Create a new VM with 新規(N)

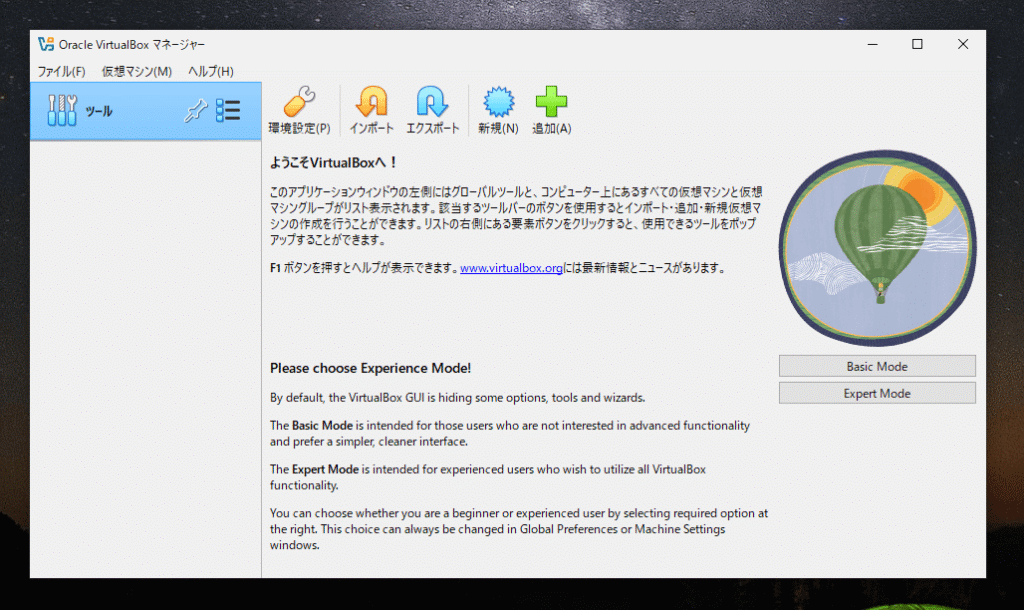[x=498, y=110]
